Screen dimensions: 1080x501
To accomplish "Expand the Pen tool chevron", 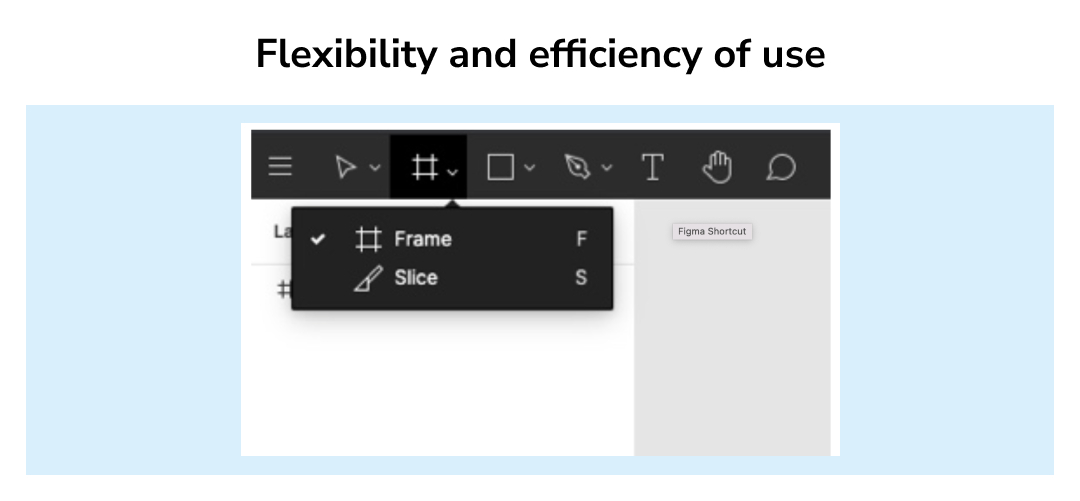I will [606, 167].
